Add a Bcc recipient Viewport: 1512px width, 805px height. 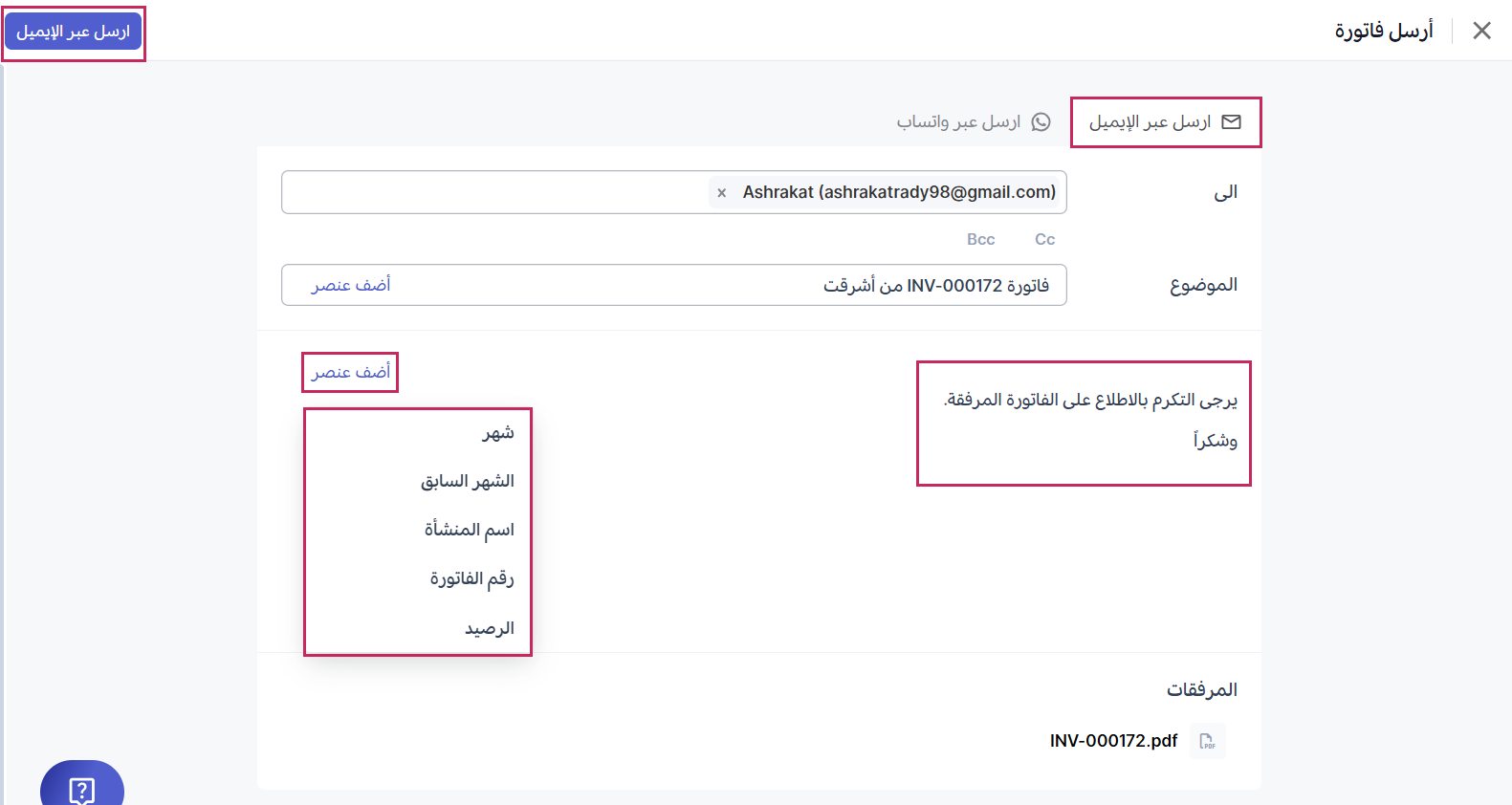(980, 239)
